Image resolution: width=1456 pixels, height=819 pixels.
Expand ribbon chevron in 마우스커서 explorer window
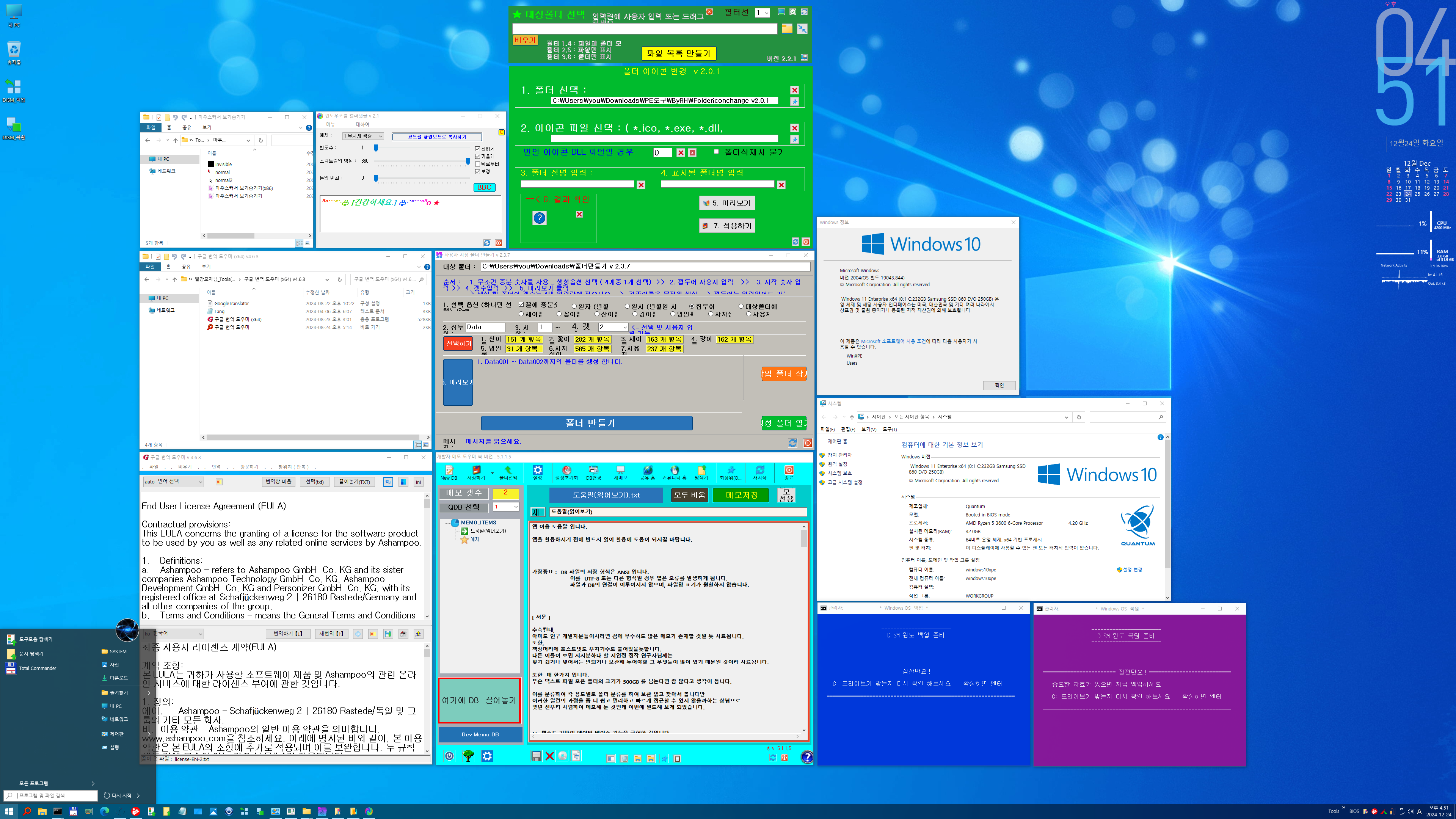(300, 128)
